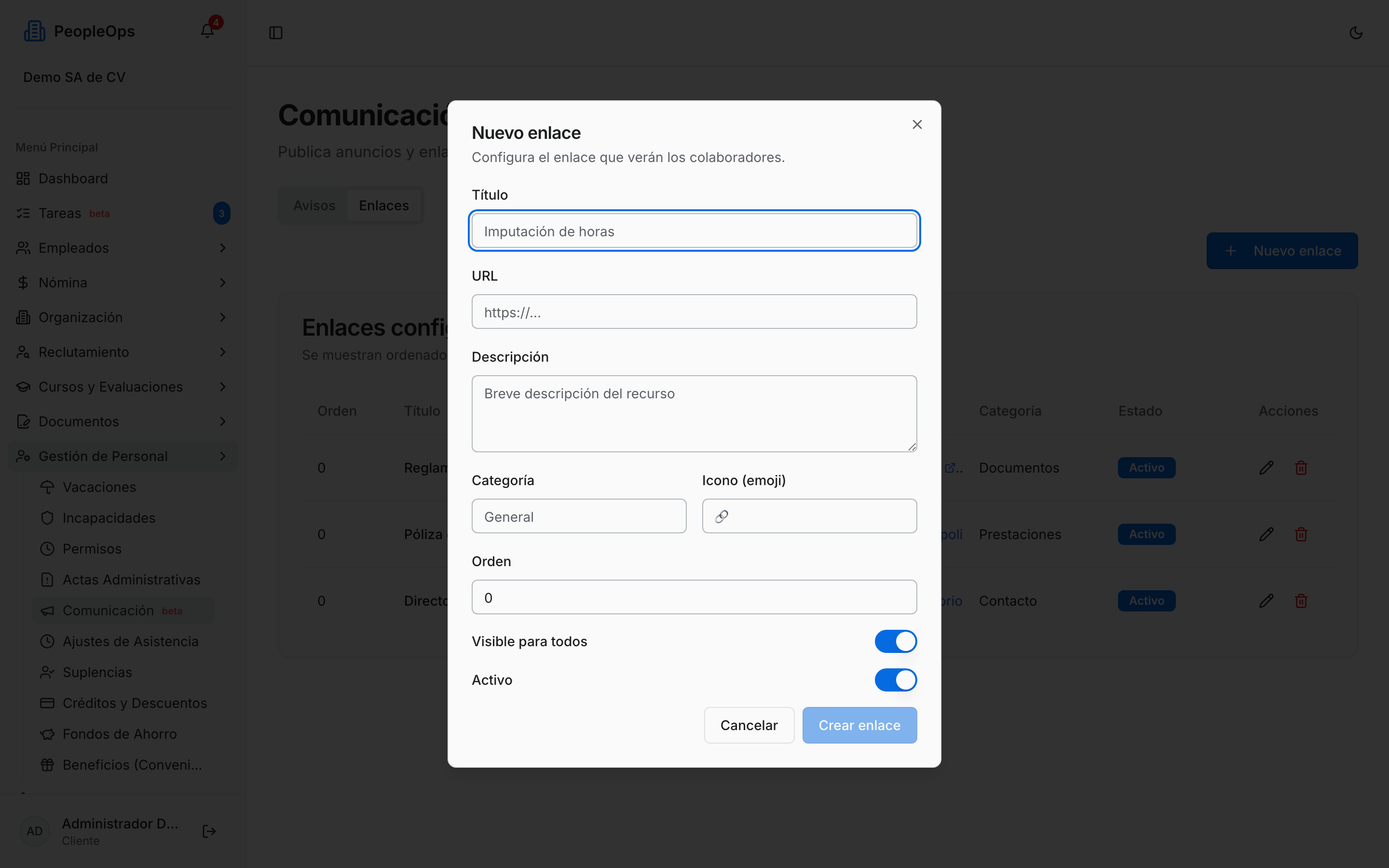Viewport: 1389px width, 868px height.
Task: Open the notifications bell
Action: pos(207,31)
